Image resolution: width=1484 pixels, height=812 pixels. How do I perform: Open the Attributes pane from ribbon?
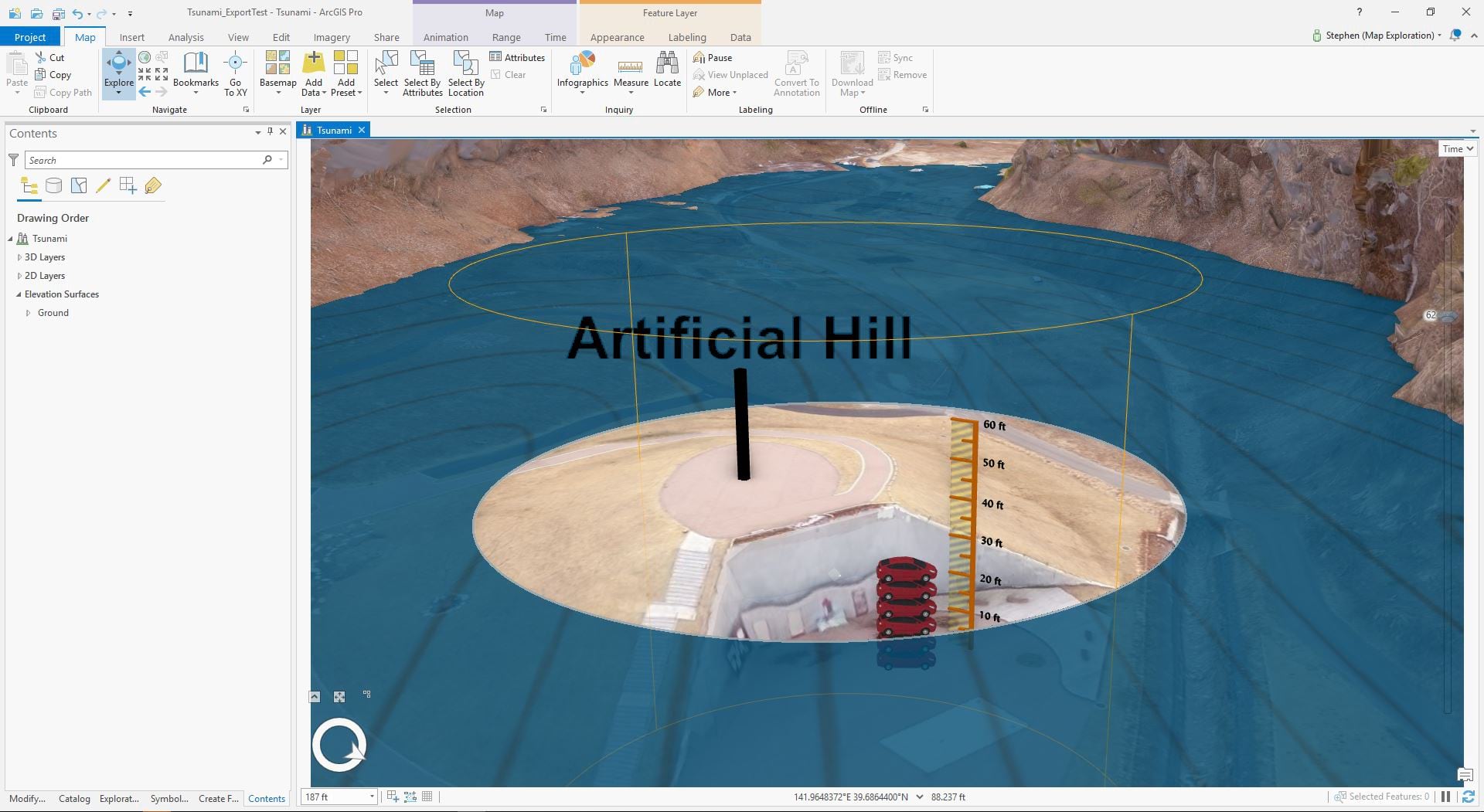517,57
